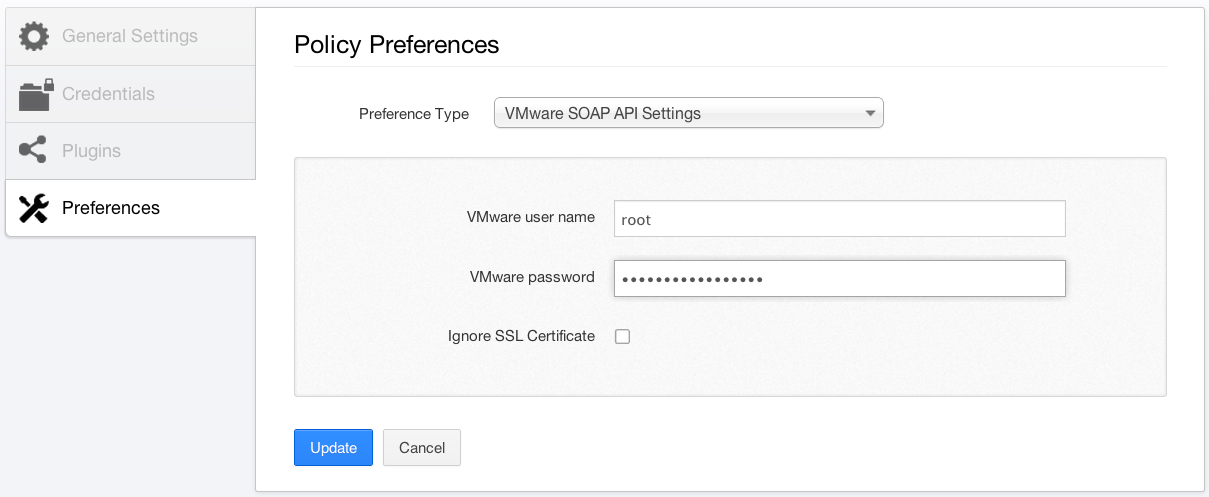Screen dimensions: 1209x497
Task: Switch to the Credentials tab label
Action: coord(108,94)
